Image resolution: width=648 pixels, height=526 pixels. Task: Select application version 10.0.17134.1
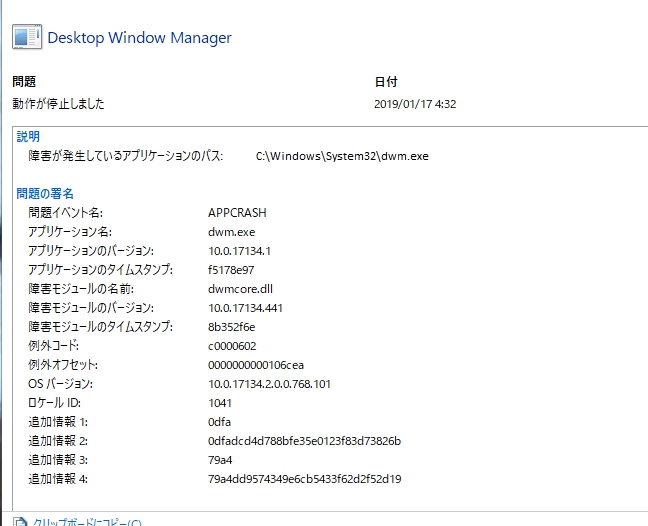(239, 251)
